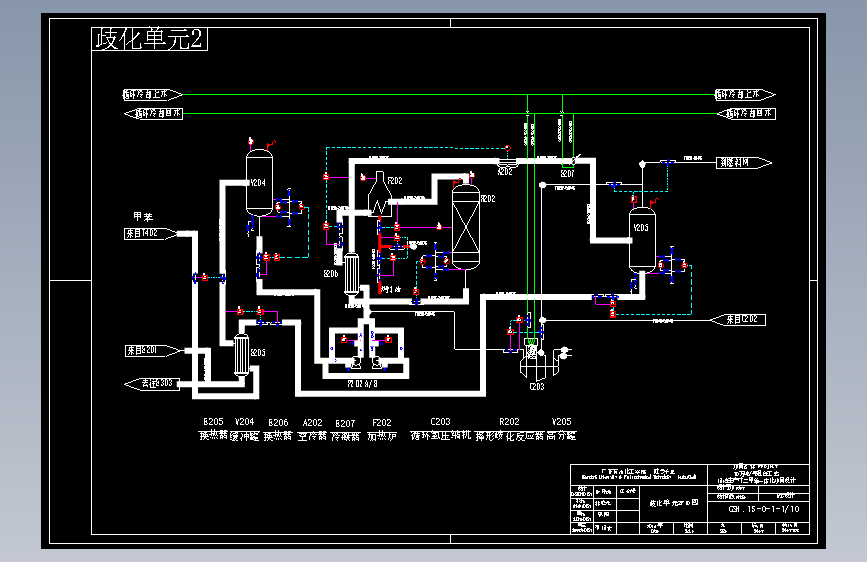
Task: Select the E206 tag in equipment legend
Action: (x=278, y=423)
